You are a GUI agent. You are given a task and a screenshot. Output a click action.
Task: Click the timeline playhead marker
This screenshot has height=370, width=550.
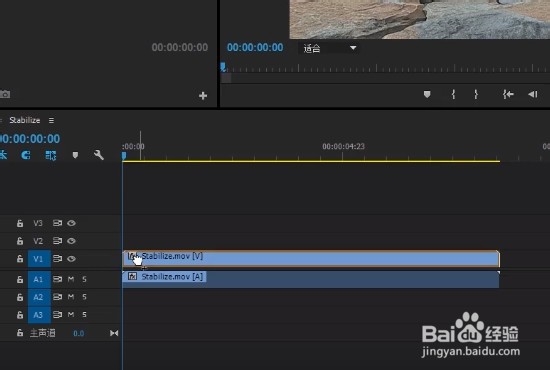[x=124, y=156]
